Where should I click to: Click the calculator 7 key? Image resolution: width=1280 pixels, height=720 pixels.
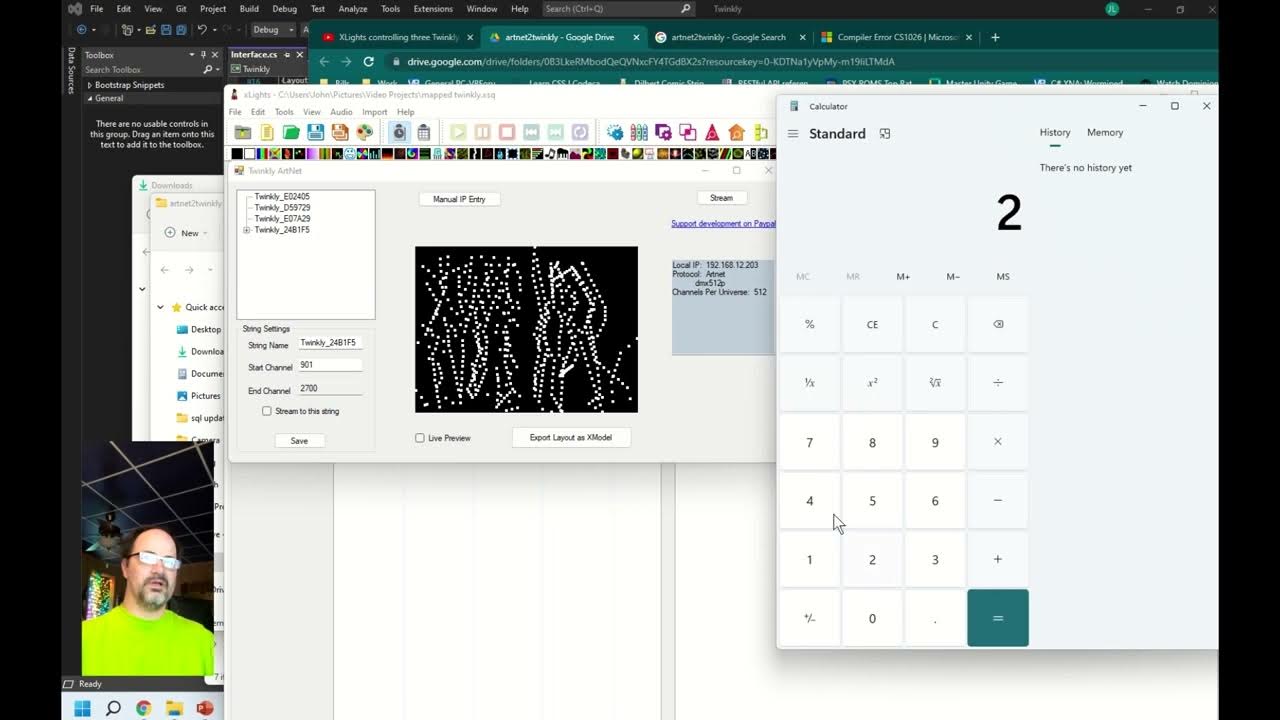810,442
